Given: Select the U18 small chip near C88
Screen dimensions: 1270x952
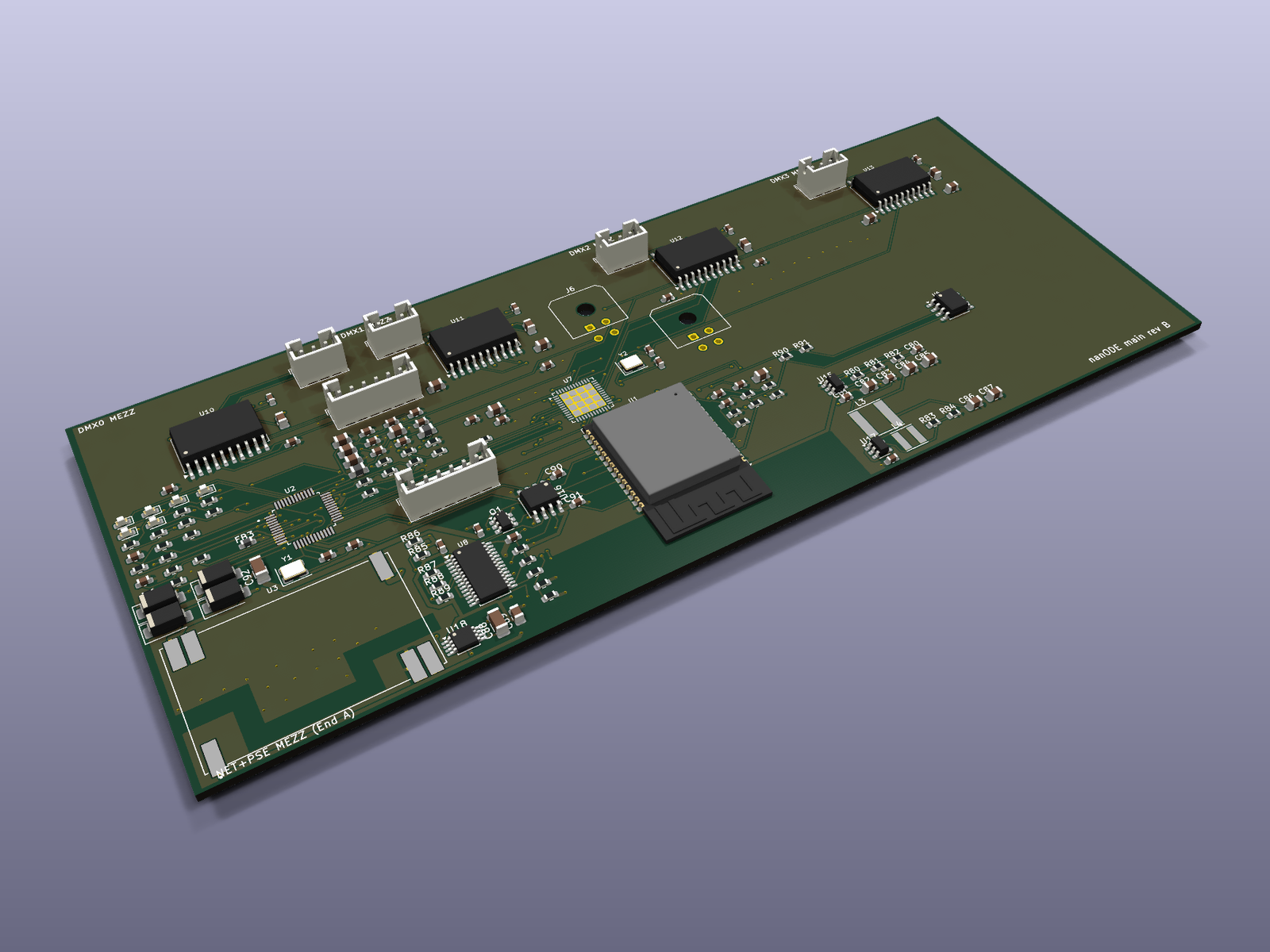Looking at the screenshot, I should click(463, 639).
